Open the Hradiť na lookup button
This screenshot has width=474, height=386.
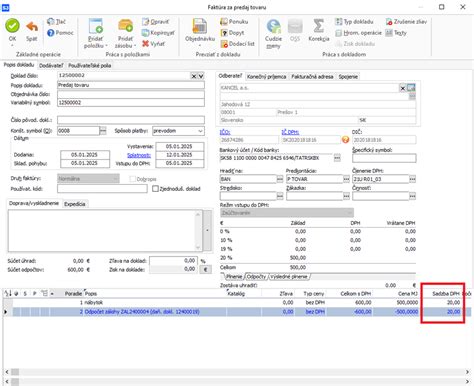coord(280,179)
